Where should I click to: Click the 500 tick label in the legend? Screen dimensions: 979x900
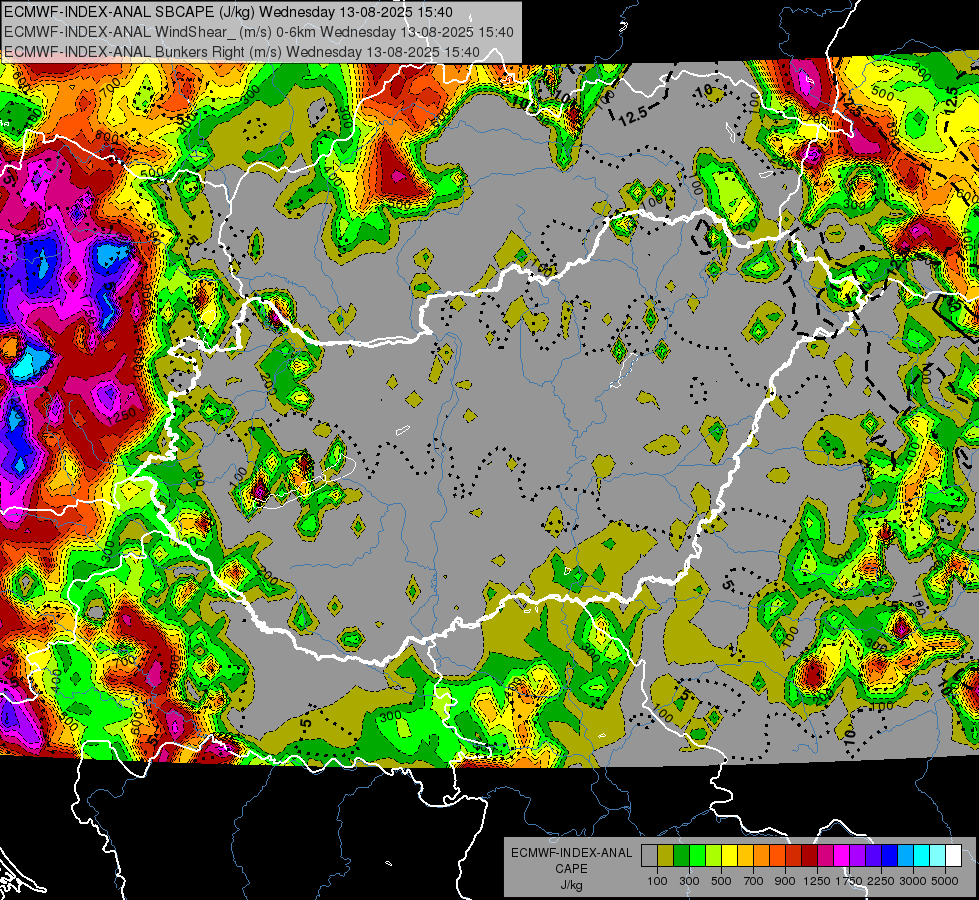point(721,881)
